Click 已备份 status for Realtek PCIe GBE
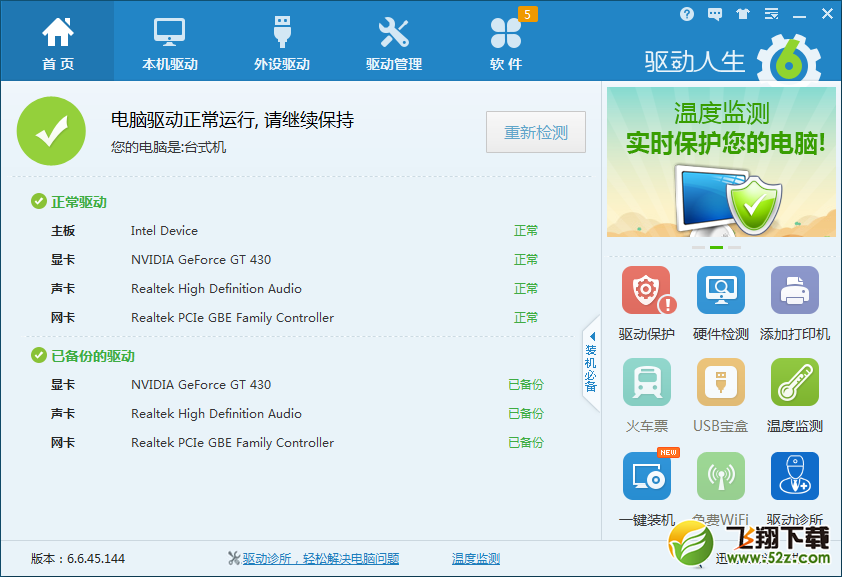Image resolution: width=842 pixels, height=577 pixels. [526, 442]
